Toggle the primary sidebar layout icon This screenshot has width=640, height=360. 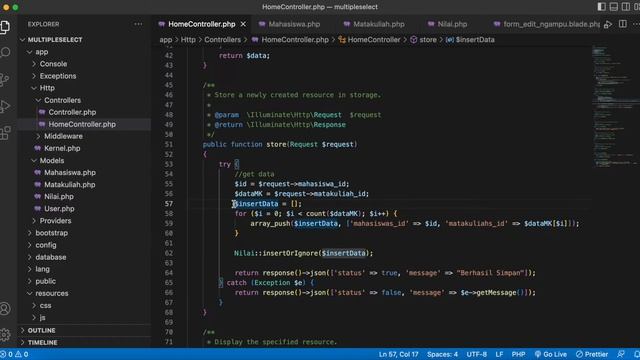tap(601, 7)
